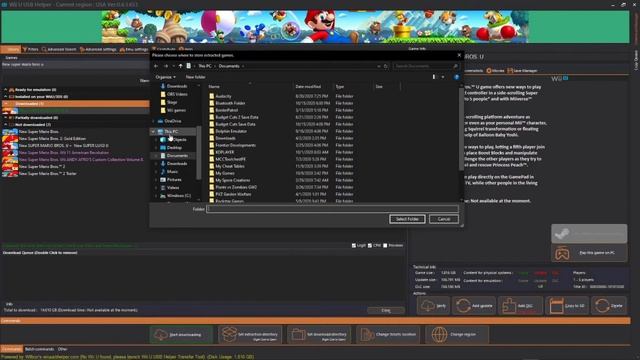
Task: Open the dialog's help icon
Action: point(456,77)
